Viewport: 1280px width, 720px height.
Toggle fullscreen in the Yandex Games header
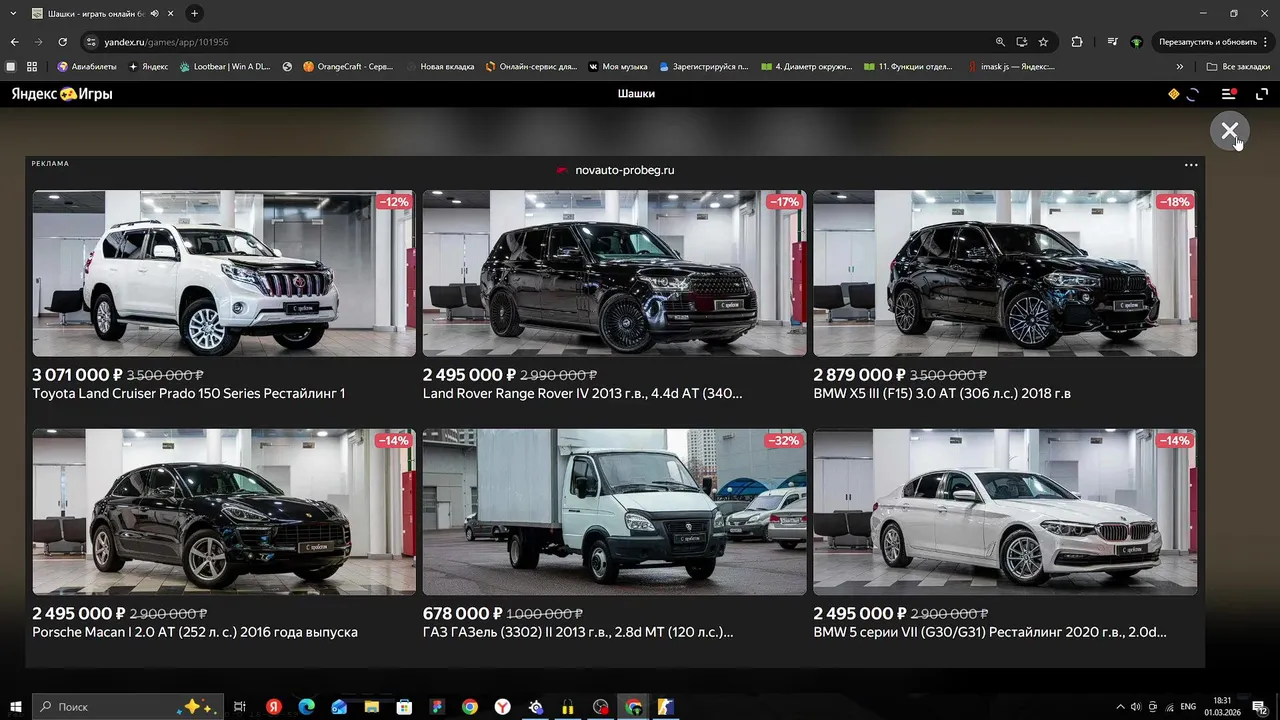[x=1262, y=94]
